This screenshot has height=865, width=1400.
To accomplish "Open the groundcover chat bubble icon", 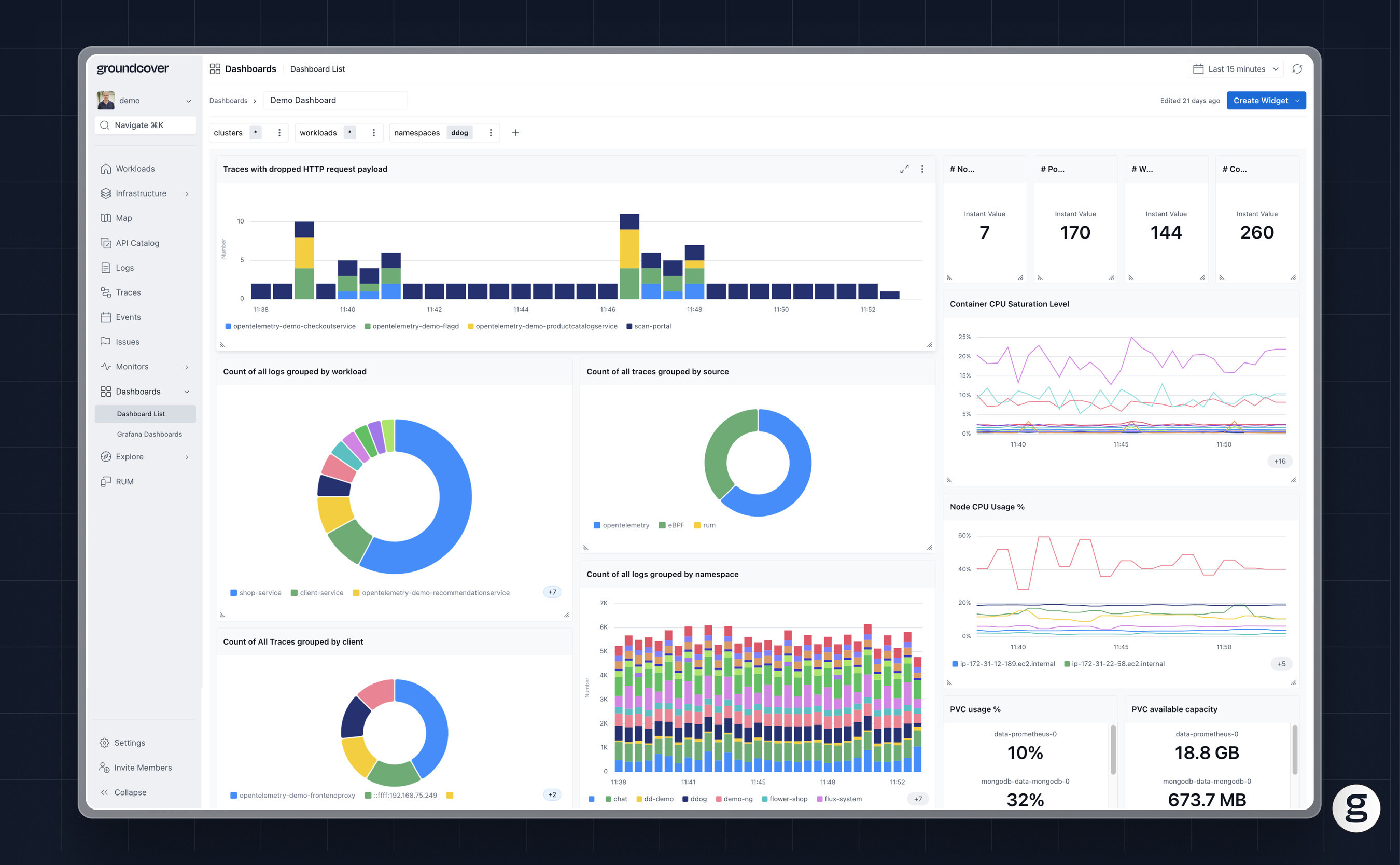I will tap(1355, 808).
